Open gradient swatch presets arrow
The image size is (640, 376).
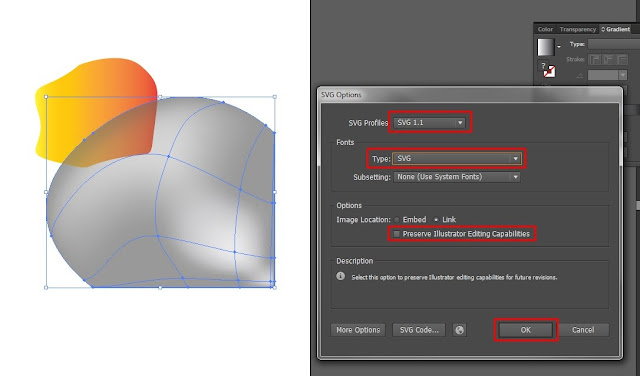click(559, 47)
